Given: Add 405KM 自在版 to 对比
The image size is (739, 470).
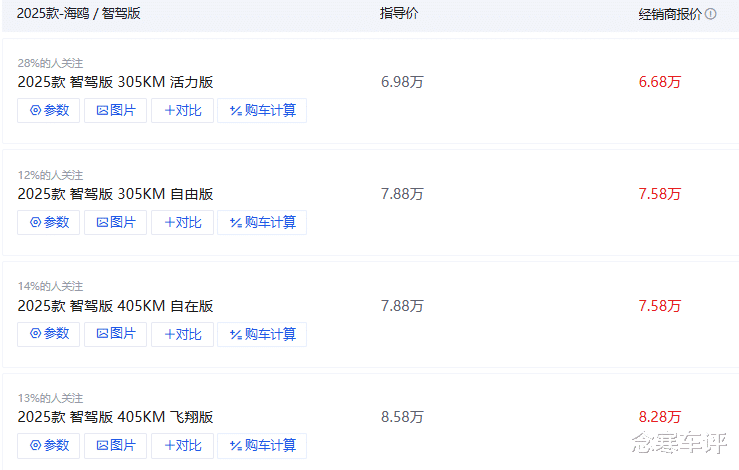Looking at the screenshot, I should click(x=182, y=334).
